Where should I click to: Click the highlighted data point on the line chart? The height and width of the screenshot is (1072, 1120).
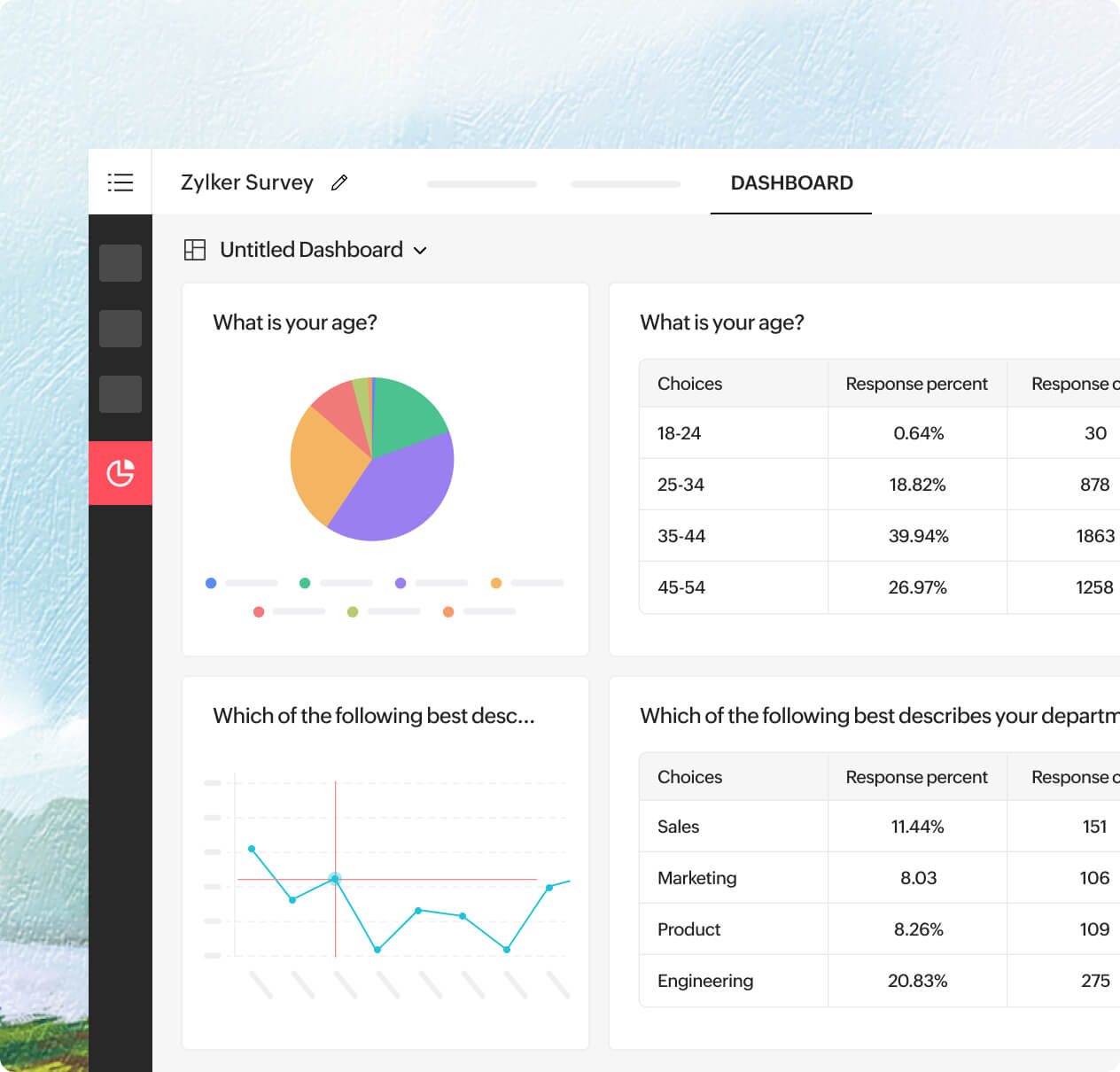click(x=334, y=878)
